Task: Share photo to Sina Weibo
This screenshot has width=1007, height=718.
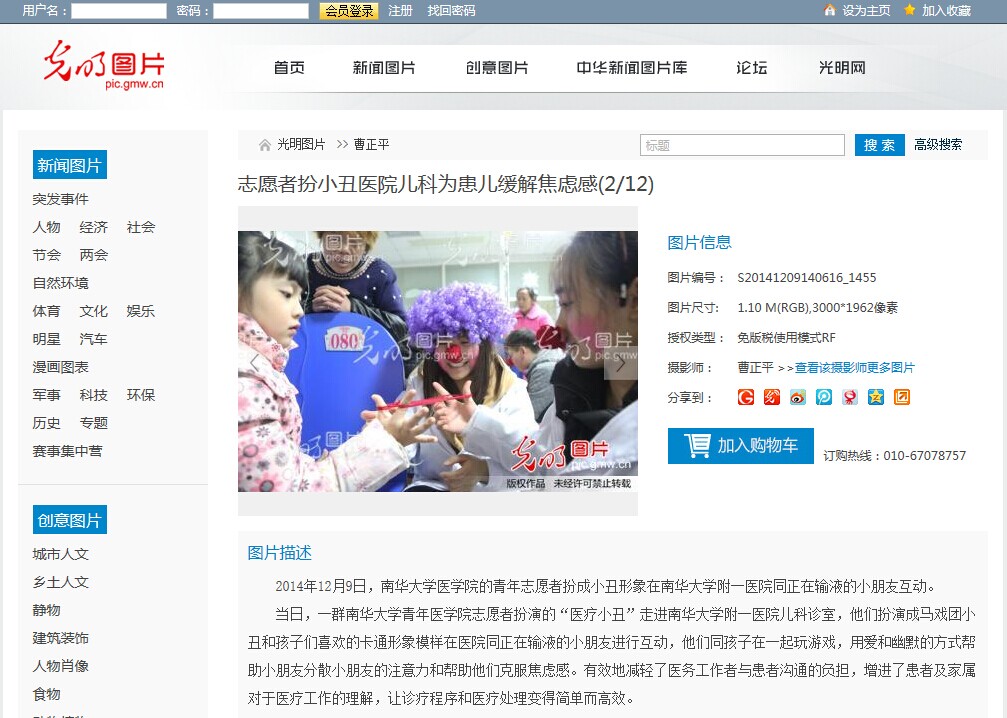Action: [798, 398]
